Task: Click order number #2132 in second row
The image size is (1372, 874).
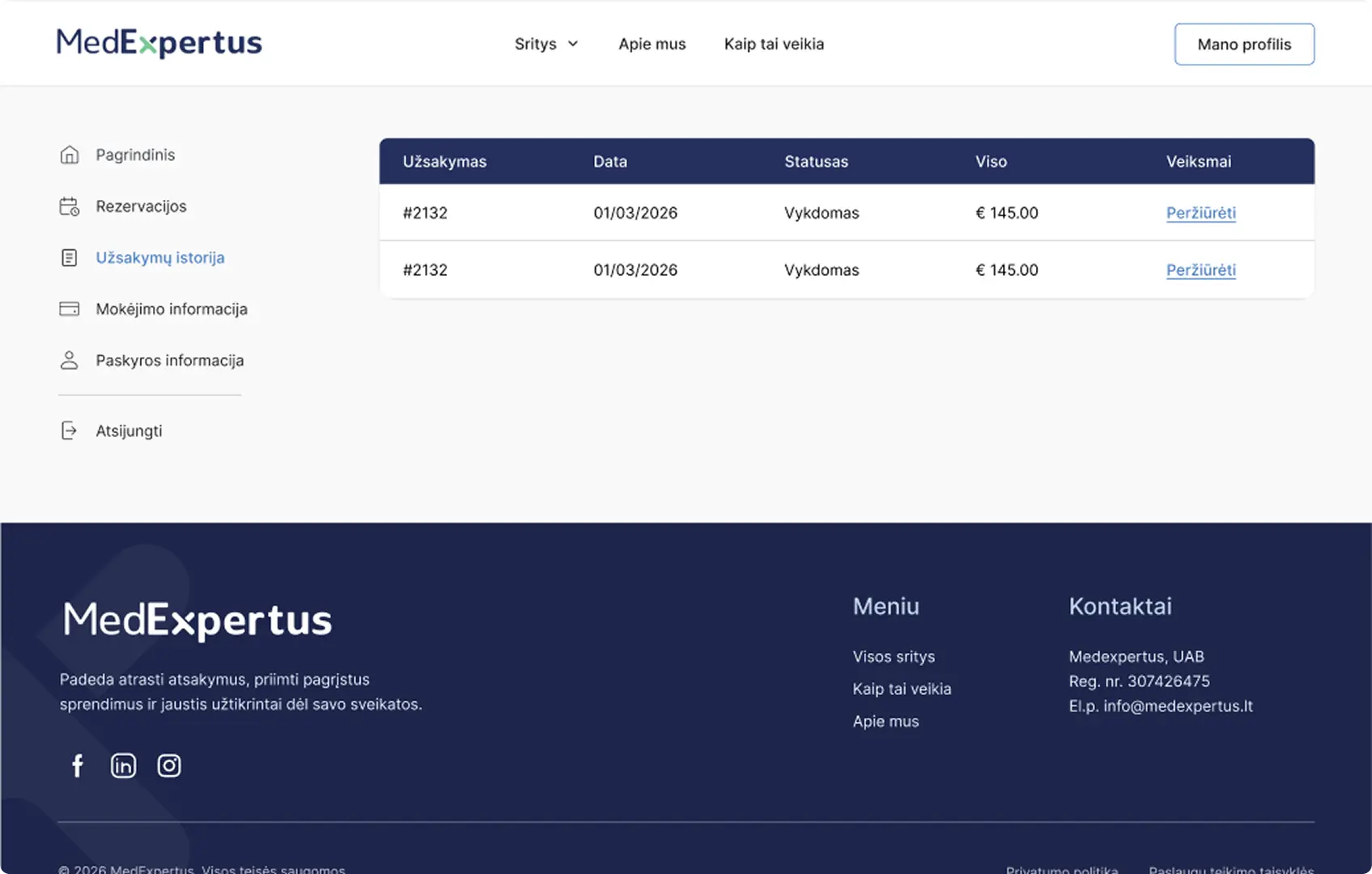Action: pyautogui.click(x=425, y=270)
